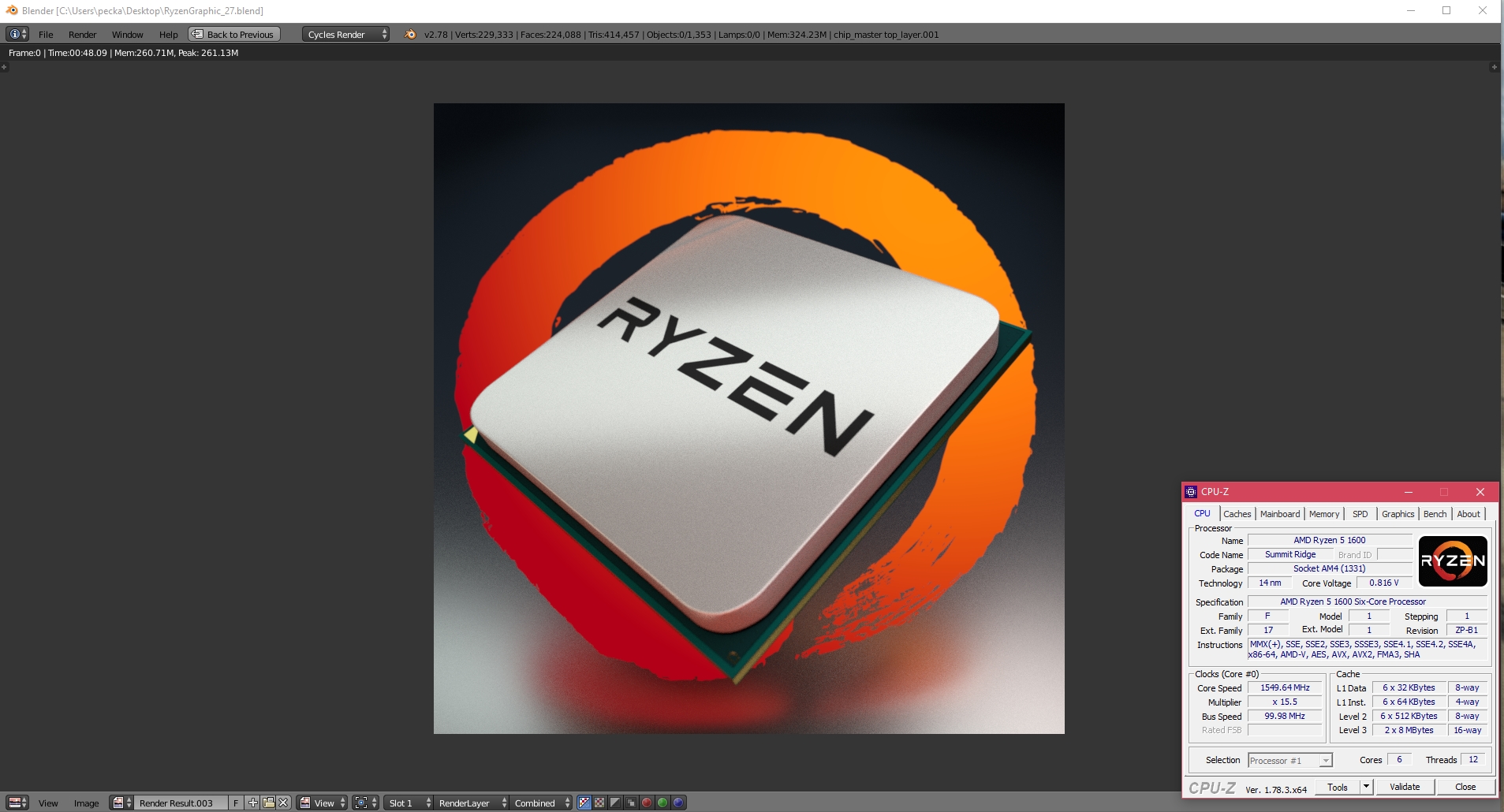Toggle the red channel display
The image size is (1504, 812).
tap(647, 803)
